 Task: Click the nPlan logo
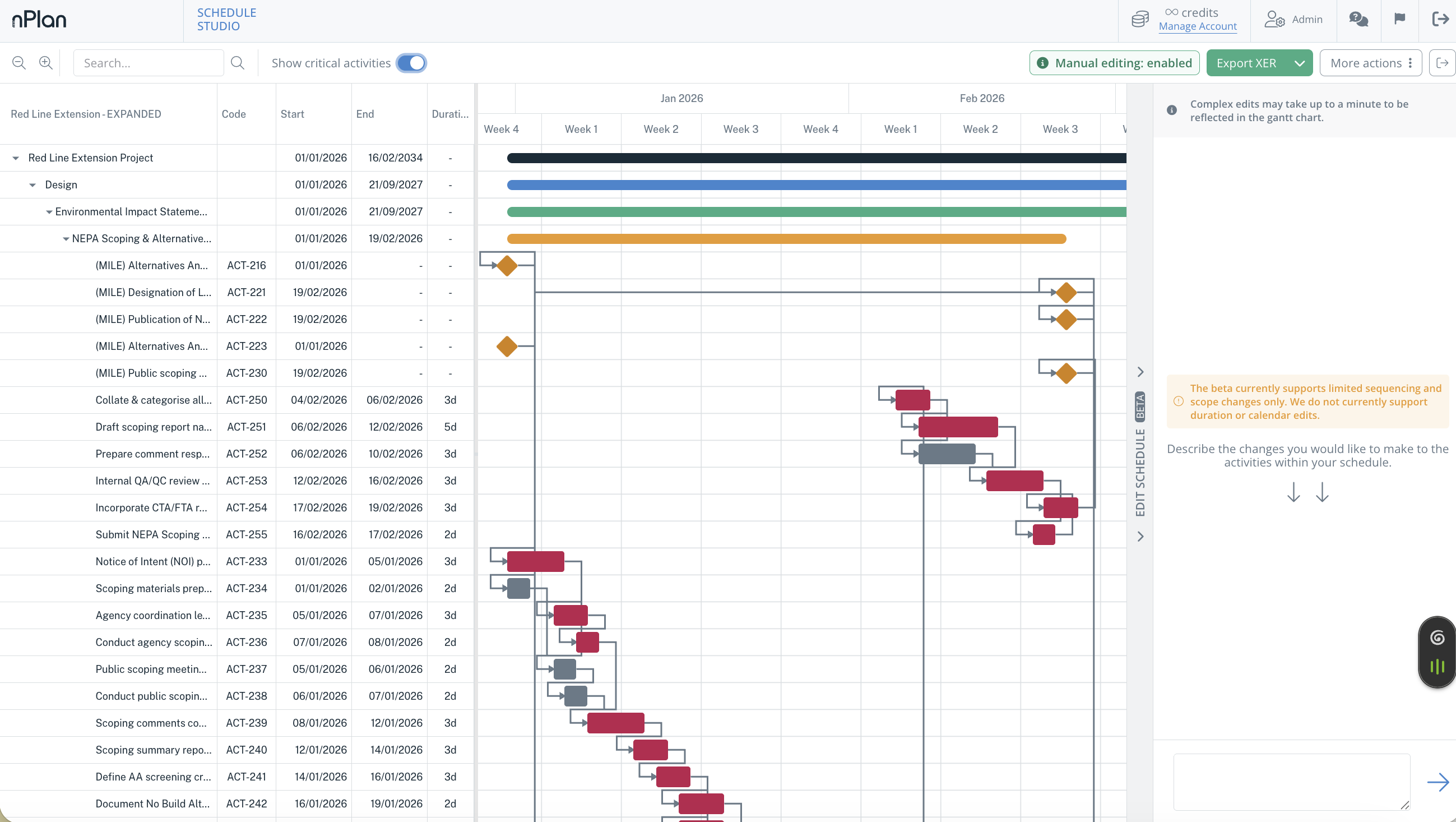coord(39,20)
